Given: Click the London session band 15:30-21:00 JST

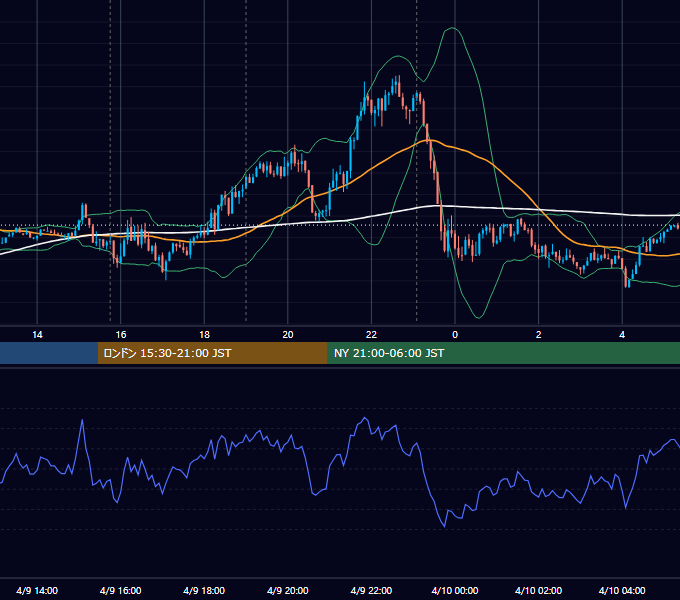Looking at the screenshot, I should pyautogui.click(x=212, y=353).
